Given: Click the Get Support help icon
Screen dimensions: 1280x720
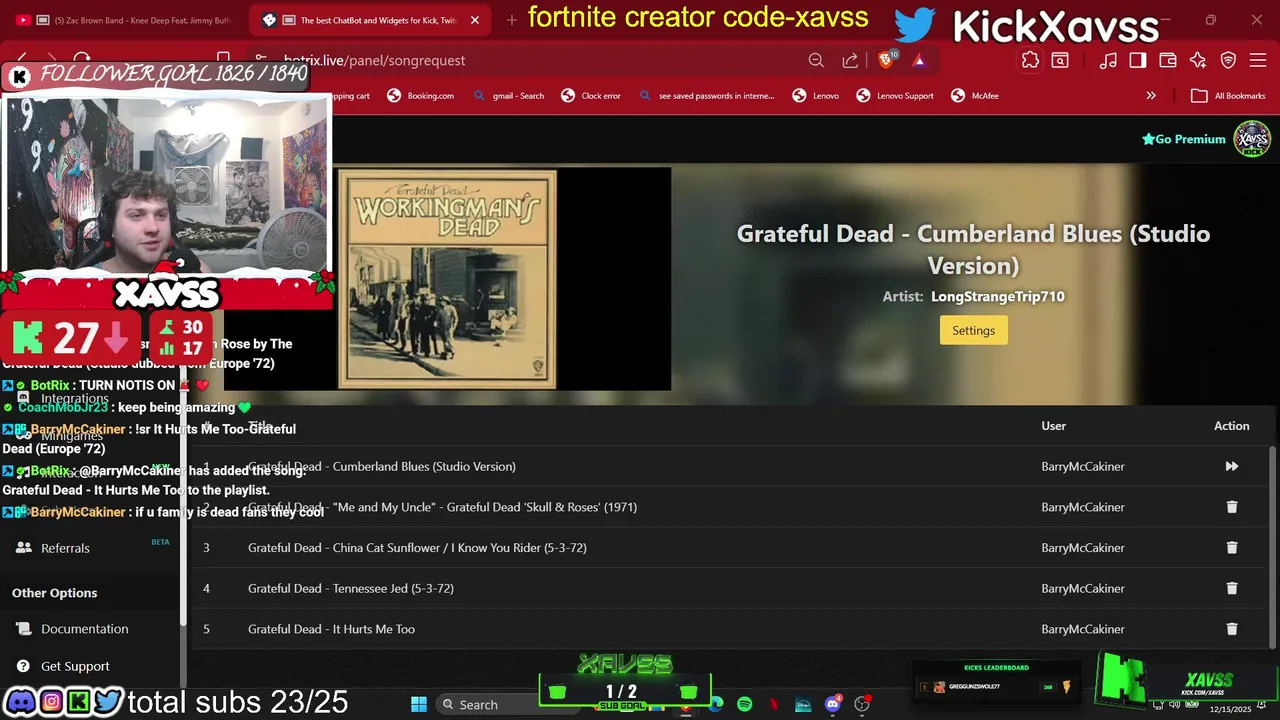Looking at the screenshot, I should (x=23, y=666).
